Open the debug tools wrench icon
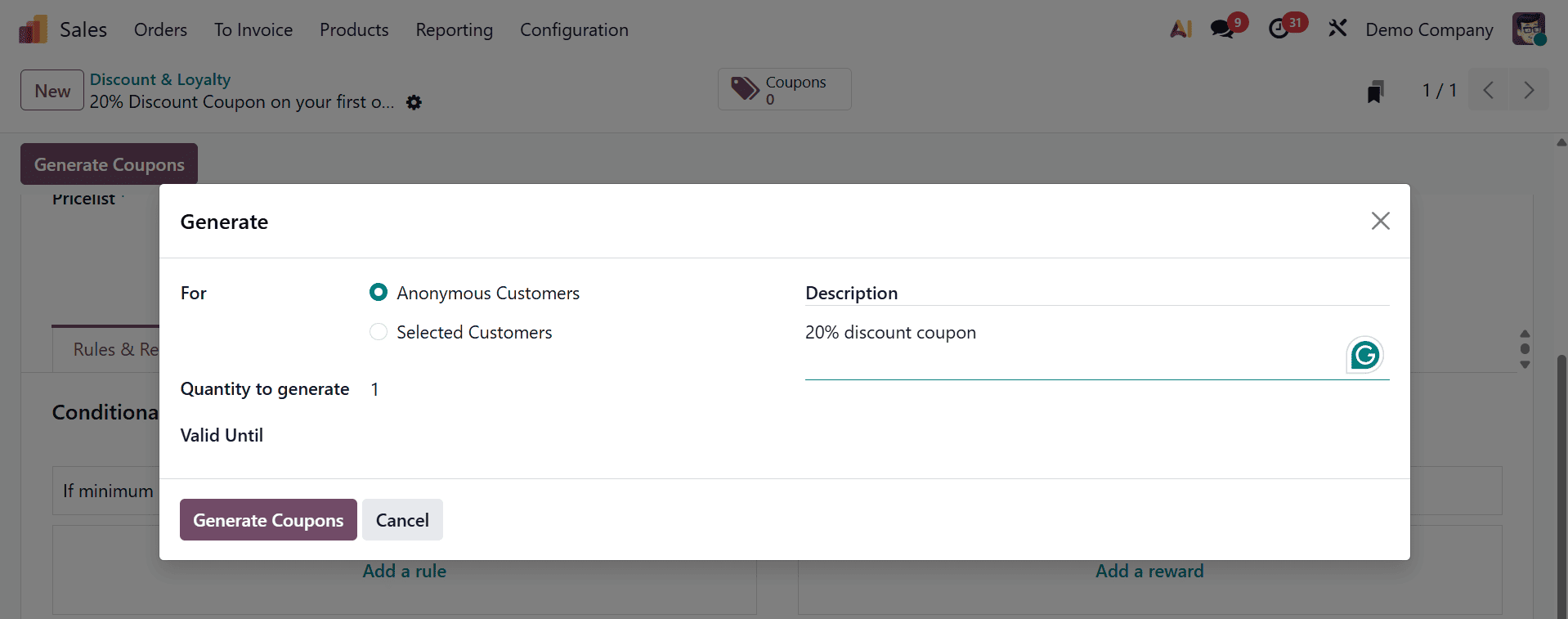This screenshot has width=1568, height=619. click(1337, 29)
